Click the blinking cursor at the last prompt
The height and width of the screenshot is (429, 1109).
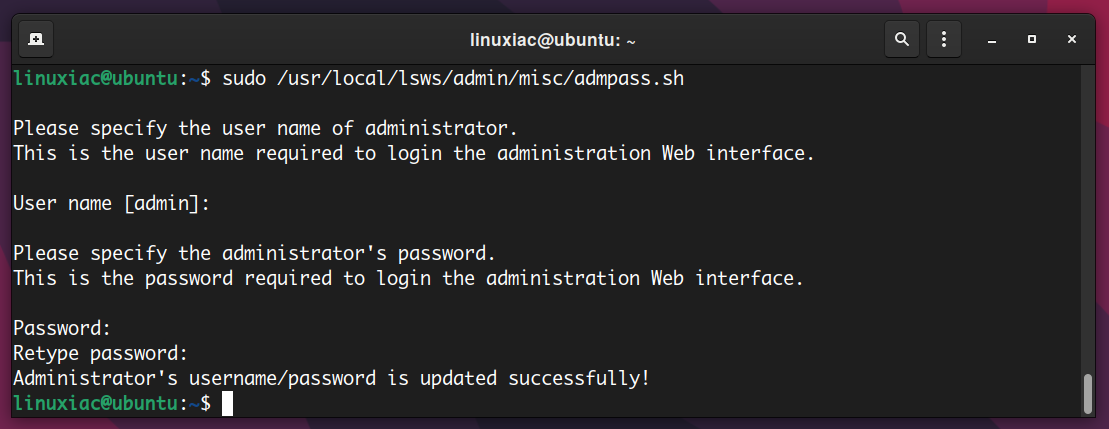[x=227, y=404]
